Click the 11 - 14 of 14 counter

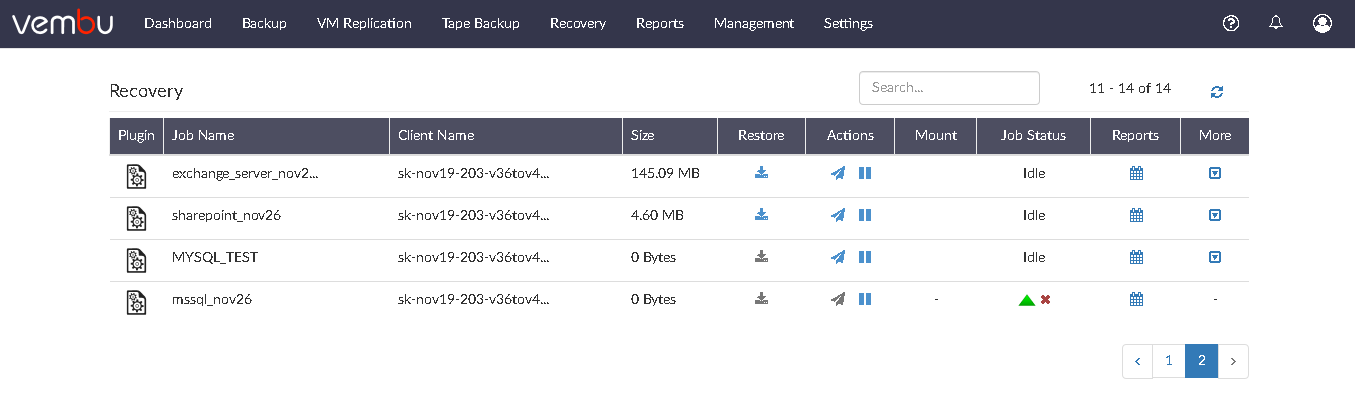pyautogui.click(x=1130, y=88)
